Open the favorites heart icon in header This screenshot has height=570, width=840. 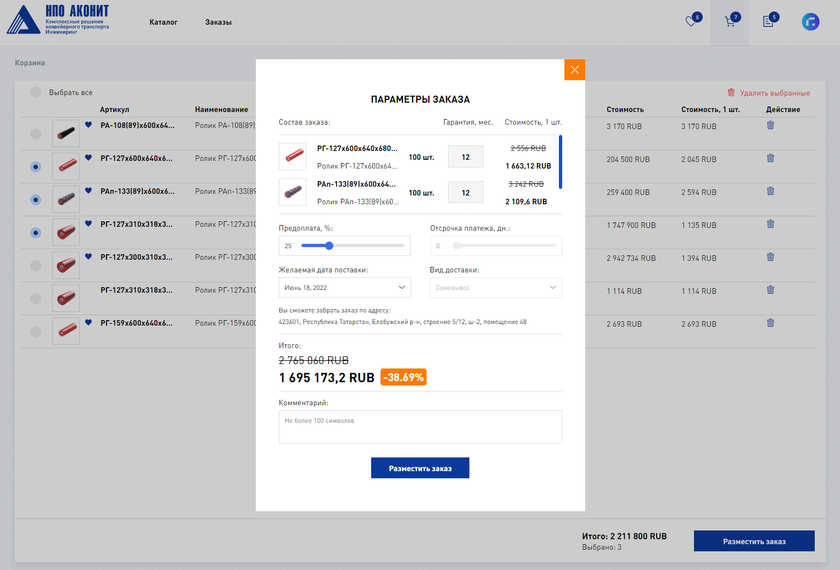coord(691,21)
